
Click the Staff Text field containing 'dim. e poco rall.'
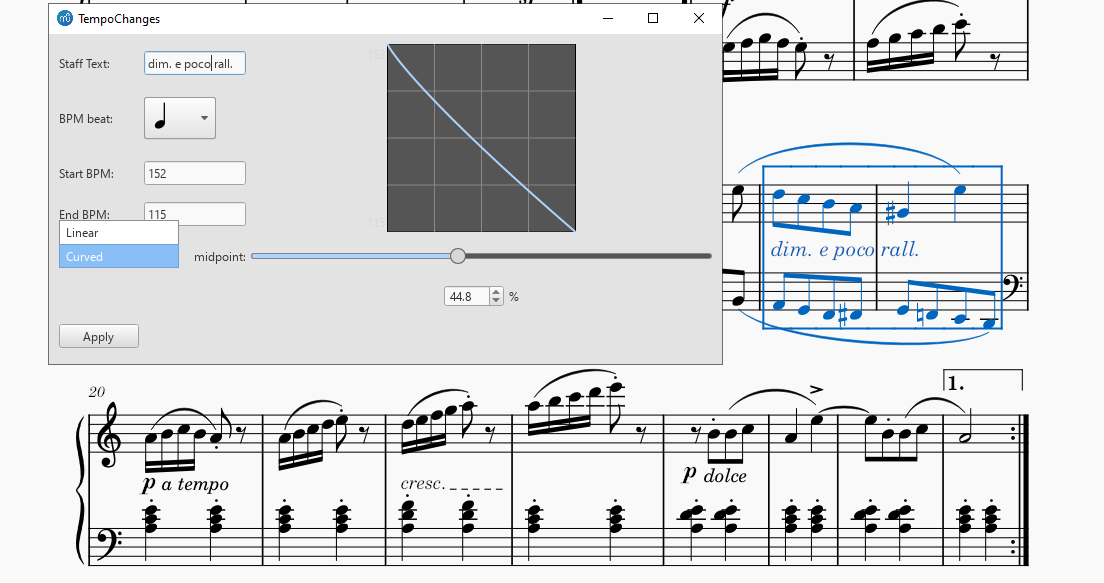click(194, 62)
